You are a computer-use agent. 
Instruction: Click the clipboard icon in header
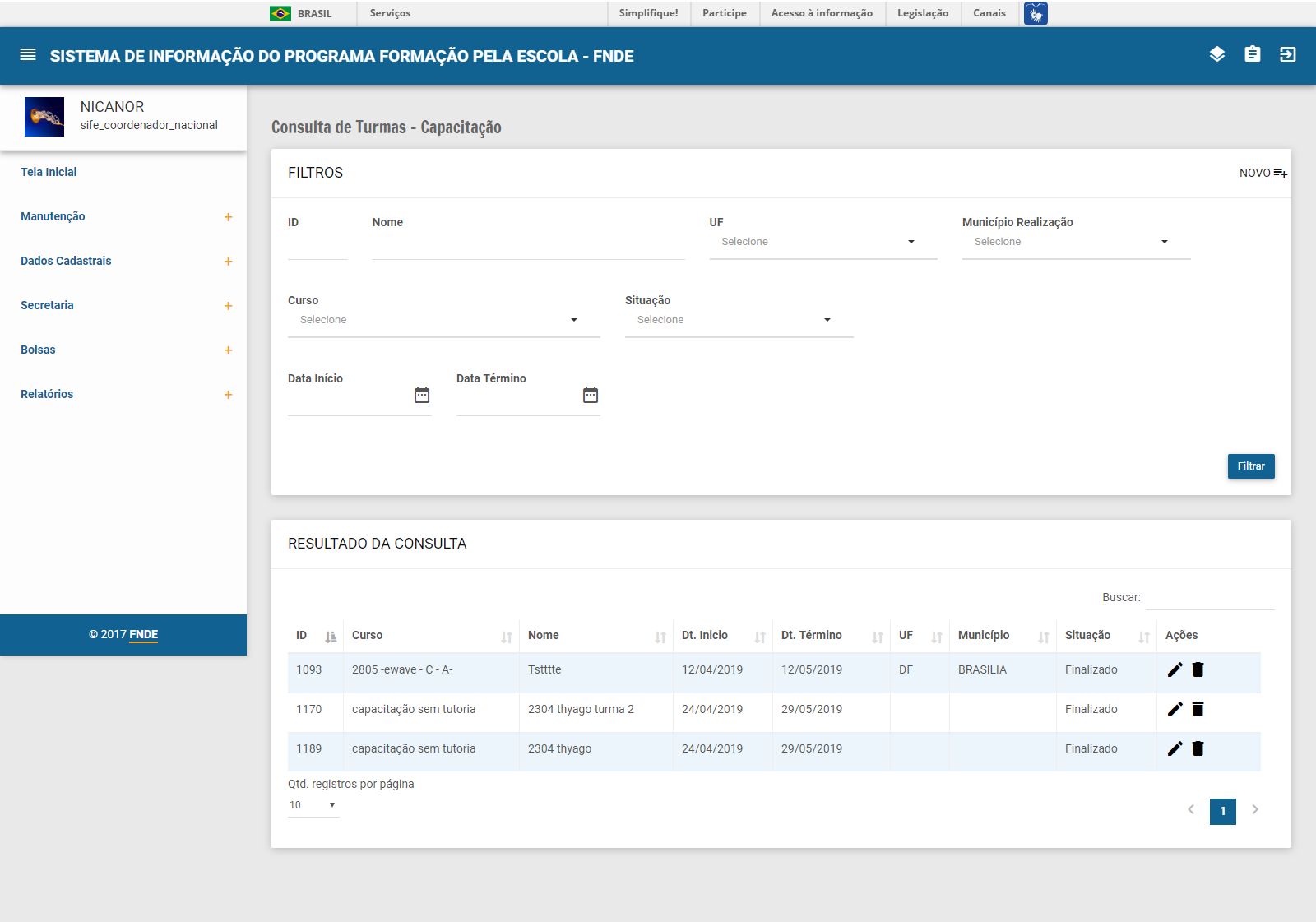[1253, 54]
